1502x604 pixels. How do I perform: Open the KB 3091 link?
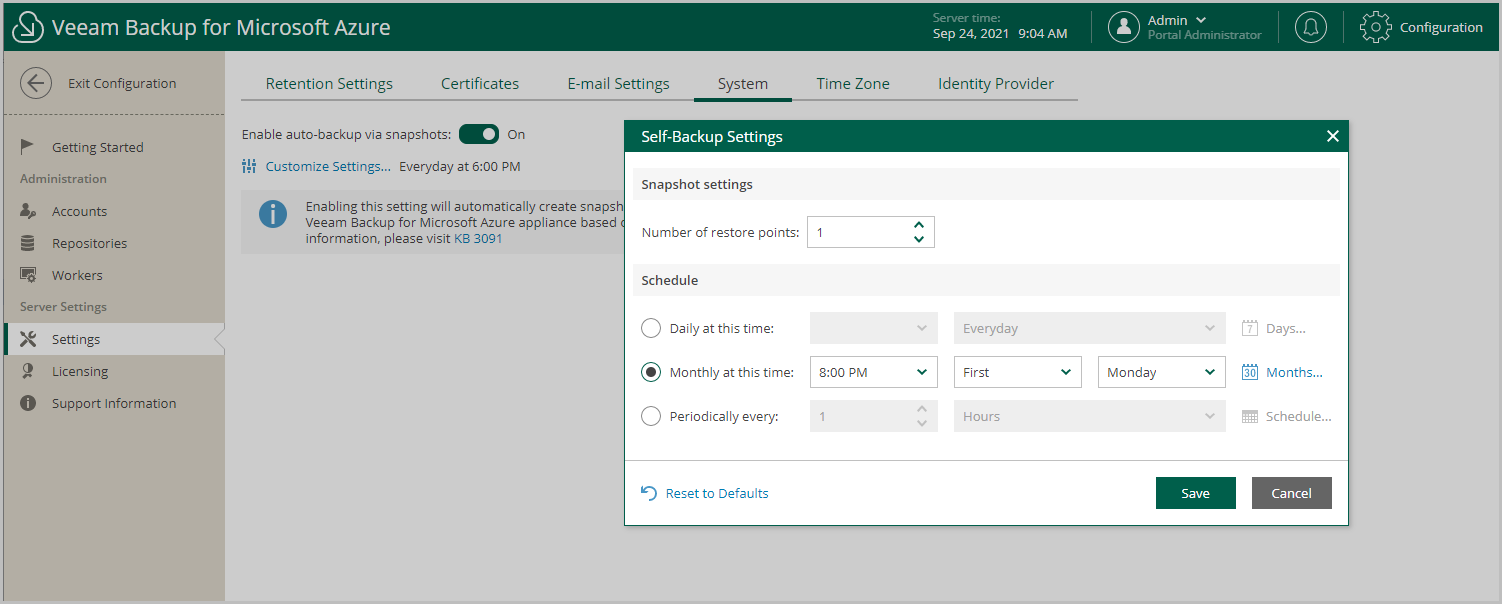pos(478,239)
